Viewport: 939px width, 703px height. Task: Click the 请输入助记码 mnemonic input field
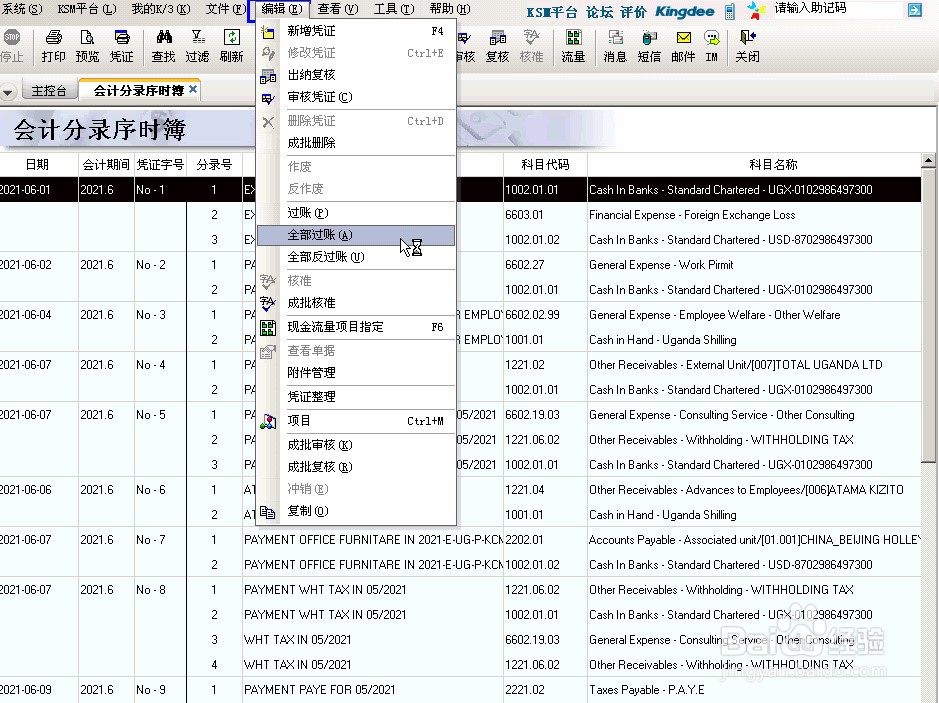tap(837, 9)
